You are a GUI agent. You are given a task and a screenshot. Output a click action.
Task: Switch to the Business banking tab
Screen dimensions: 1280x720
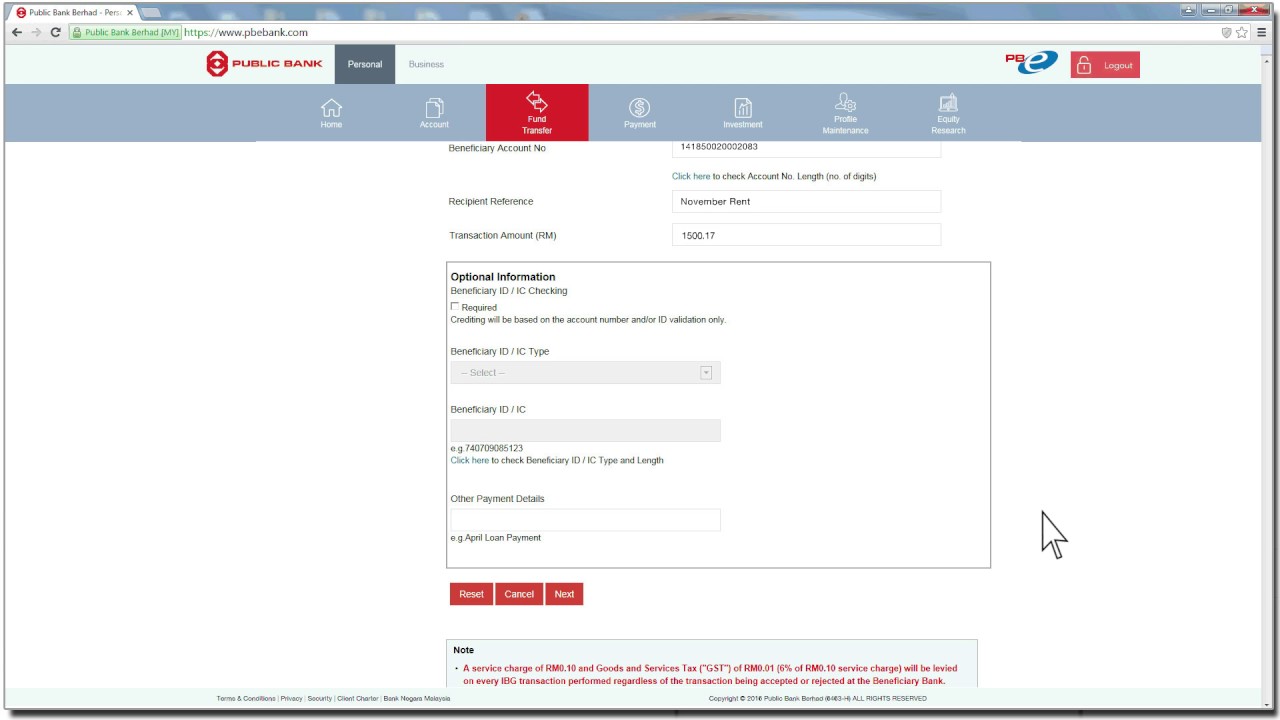pyautogui.click(x=426, y=64)
